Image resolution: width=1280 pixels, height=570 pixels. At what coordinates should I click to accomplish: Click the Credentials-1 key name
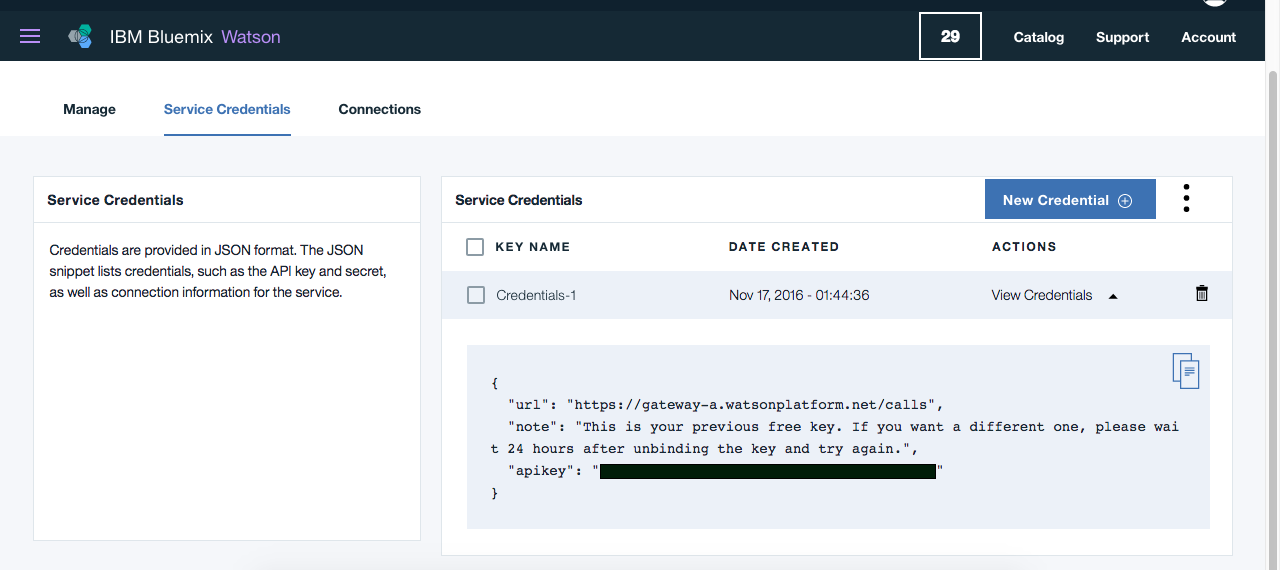pos(536,295)
